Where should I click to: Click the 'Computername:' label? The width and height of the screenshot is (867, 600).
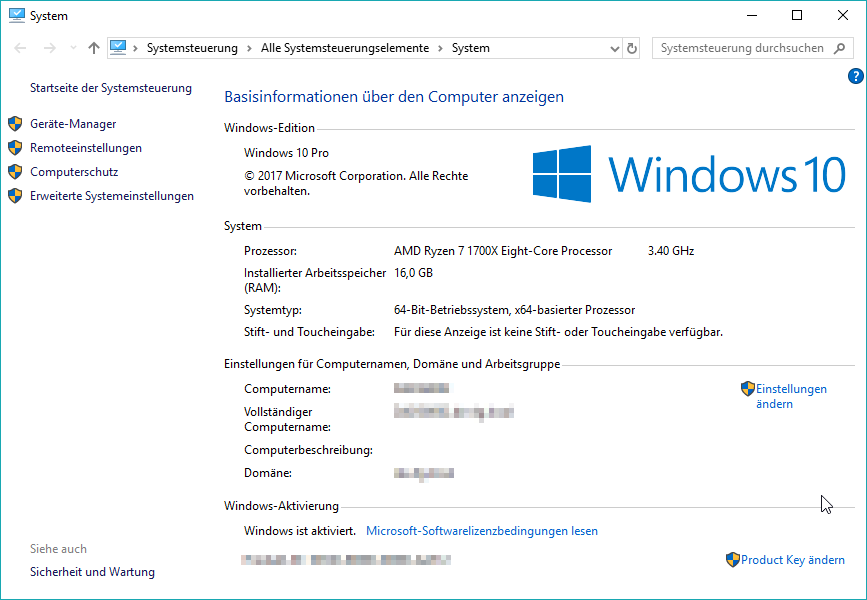(288, 389)
